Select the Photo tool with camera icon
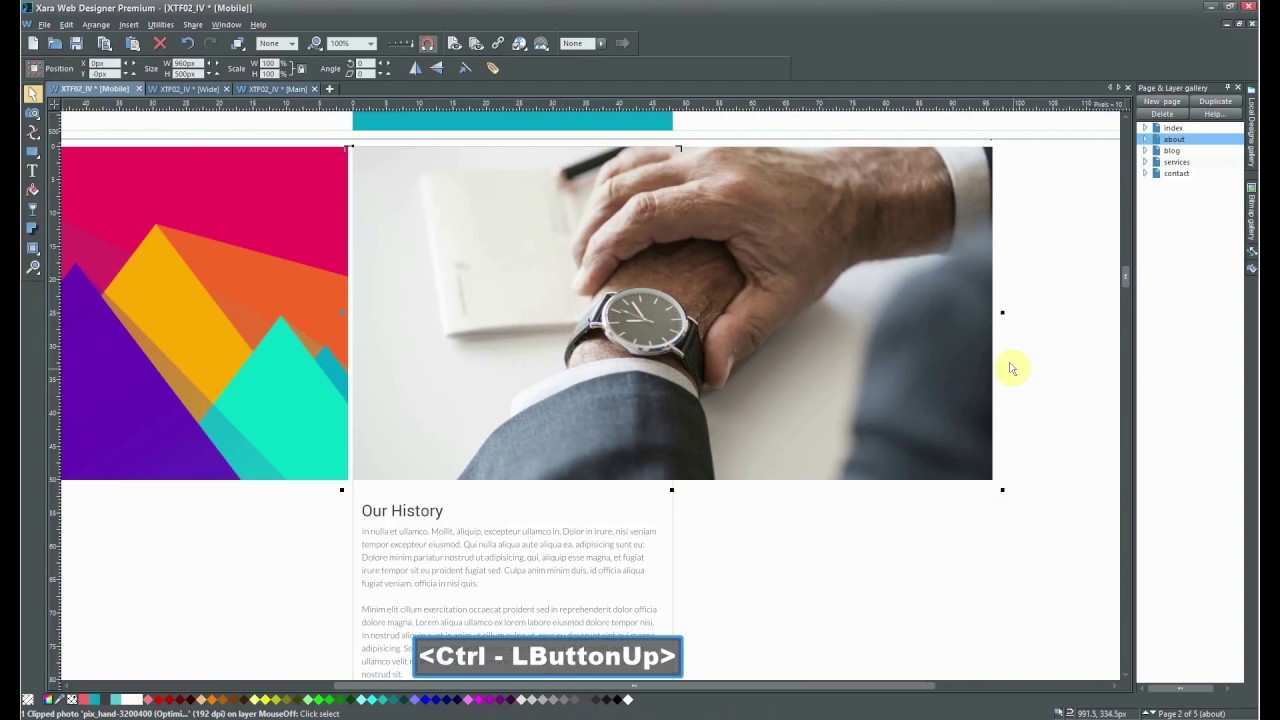This screenshot has width=1280, height=720. [x=32, y=112]
